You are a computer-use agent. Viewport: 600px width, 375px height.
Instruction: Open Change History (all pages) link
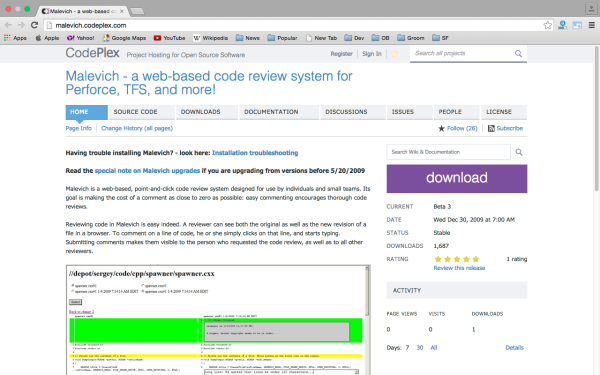pyautogui.click(x=137, y=129)
